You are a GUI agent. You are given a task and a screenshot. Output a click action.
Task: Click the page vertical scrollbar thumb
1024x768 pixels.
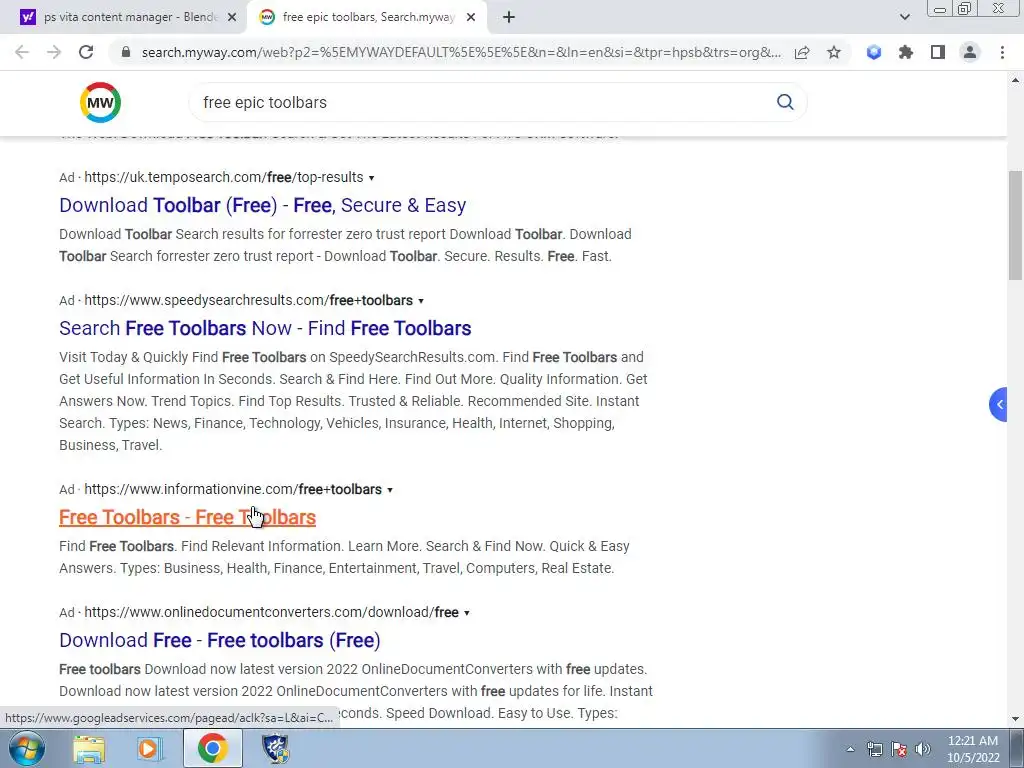(x=1015, y=225)
